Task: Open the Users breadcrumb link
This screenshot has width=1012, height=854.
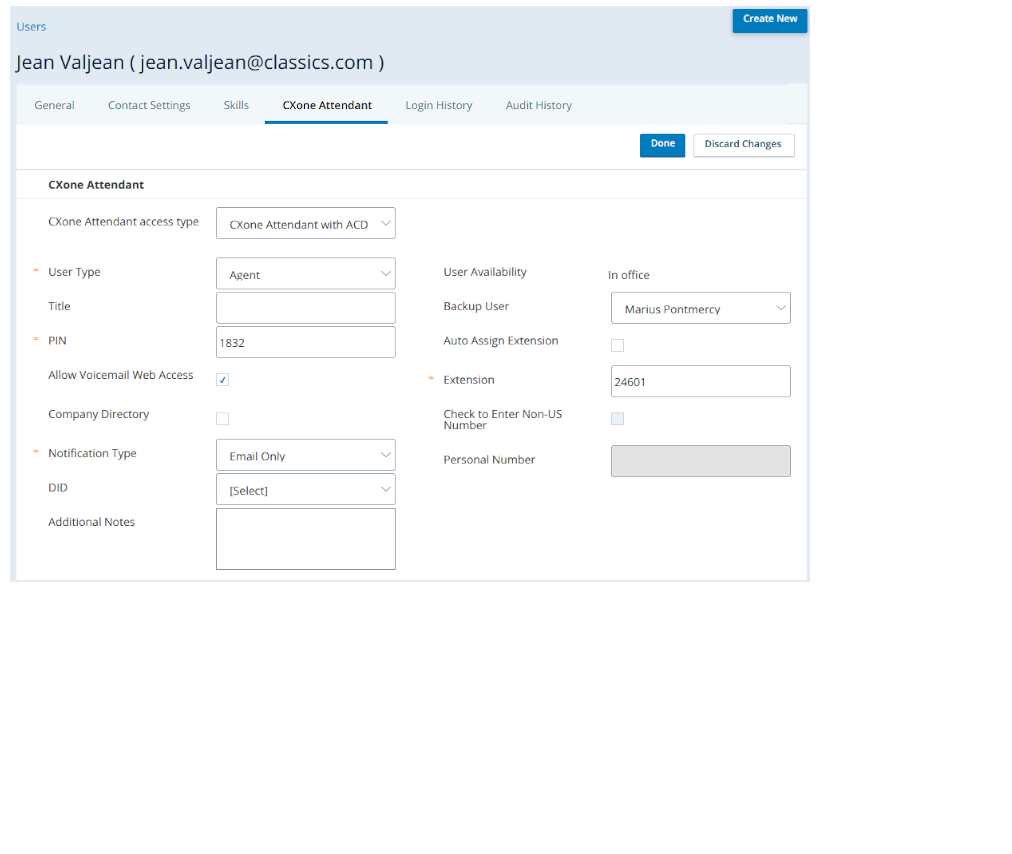Action: click(31, 26)
